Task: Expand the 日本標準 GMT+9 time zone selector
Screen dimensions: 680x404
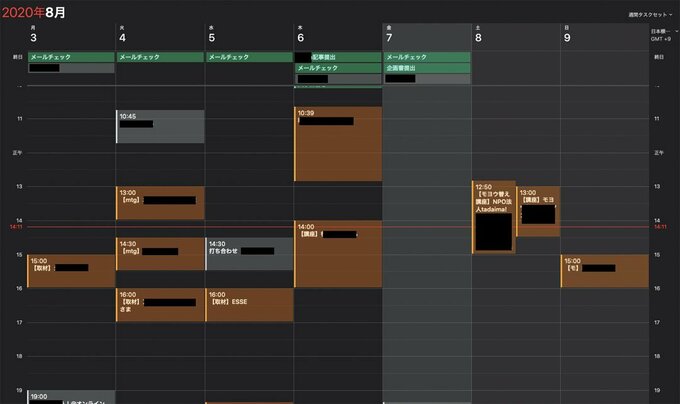Action: [x=660, y=33]
